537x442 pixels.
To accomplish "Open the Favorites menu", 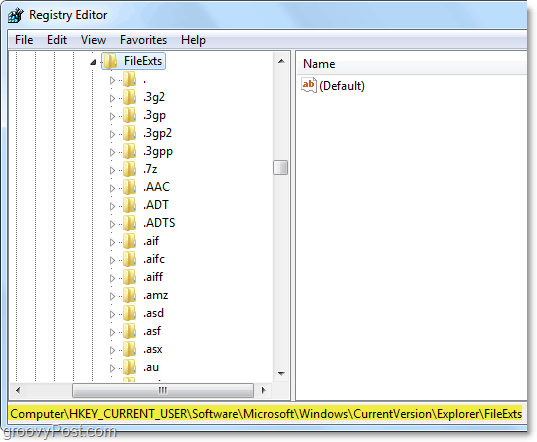I will pos(143,40).
